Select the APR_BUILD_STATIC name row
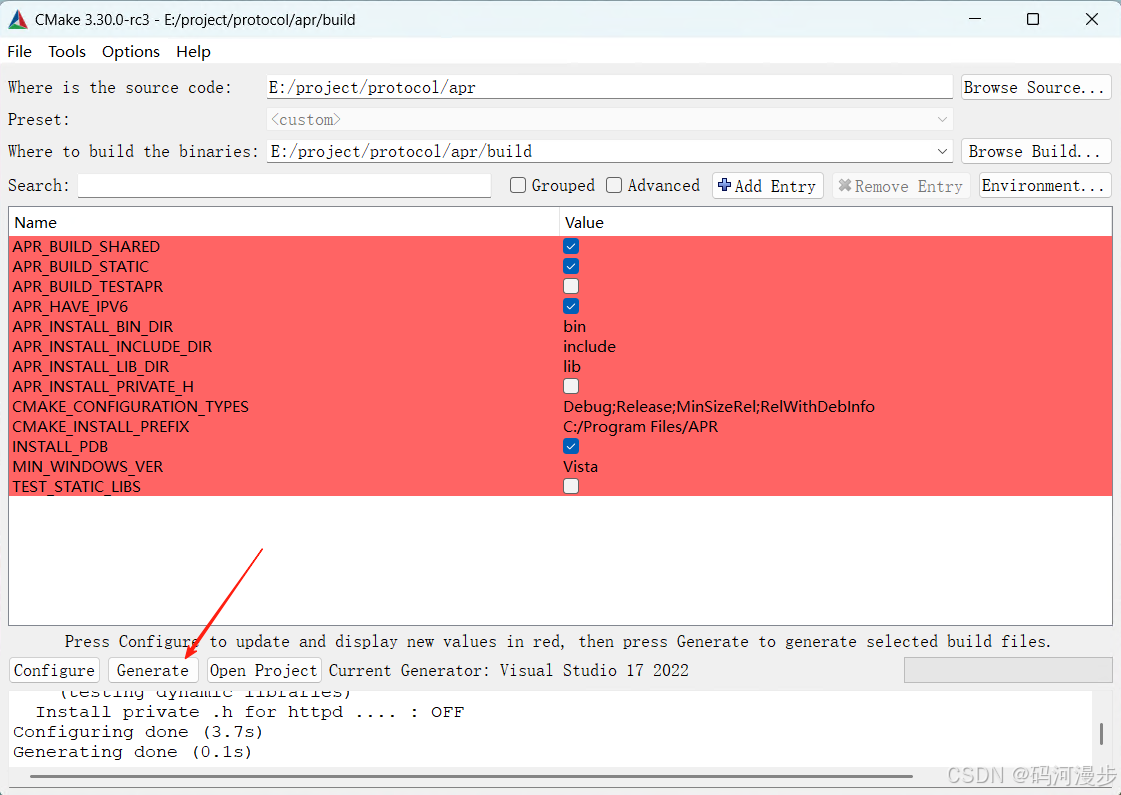 click(80, 267)
